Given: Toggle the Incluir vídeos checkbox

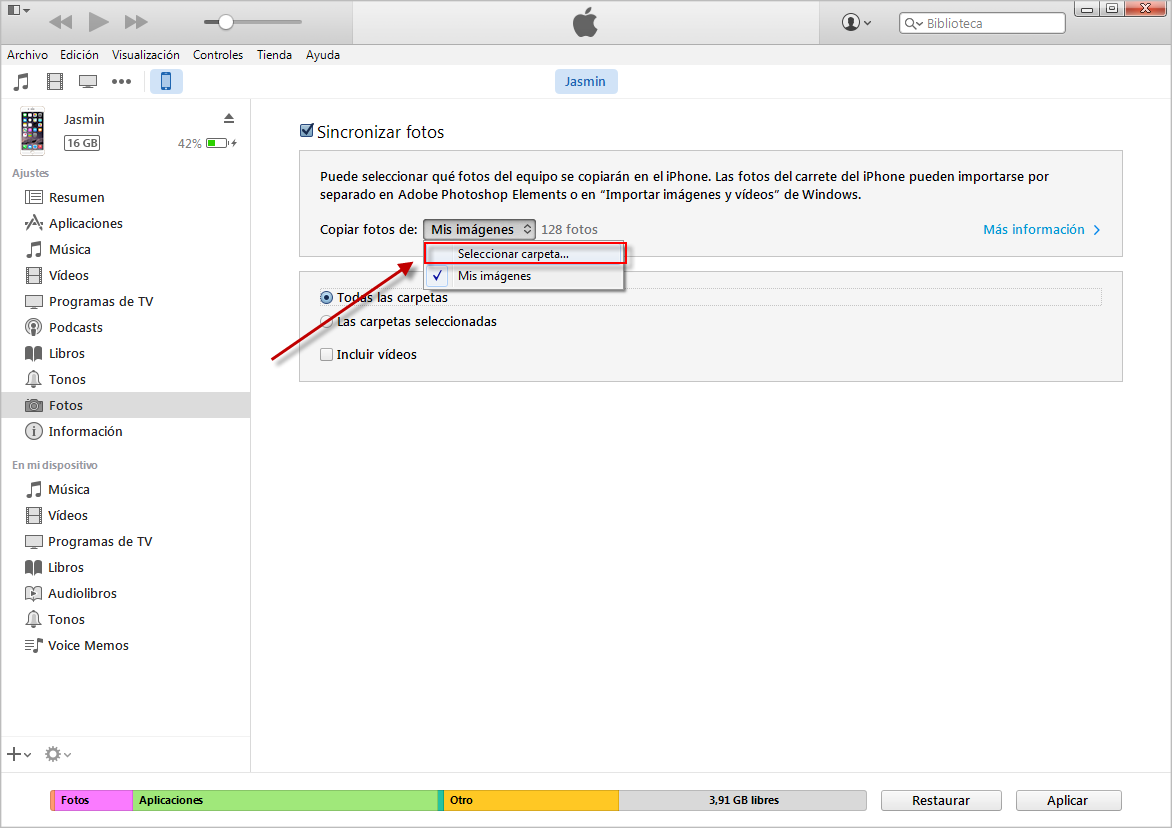Looking at the screenshot, I should click(x=326, y=354).
